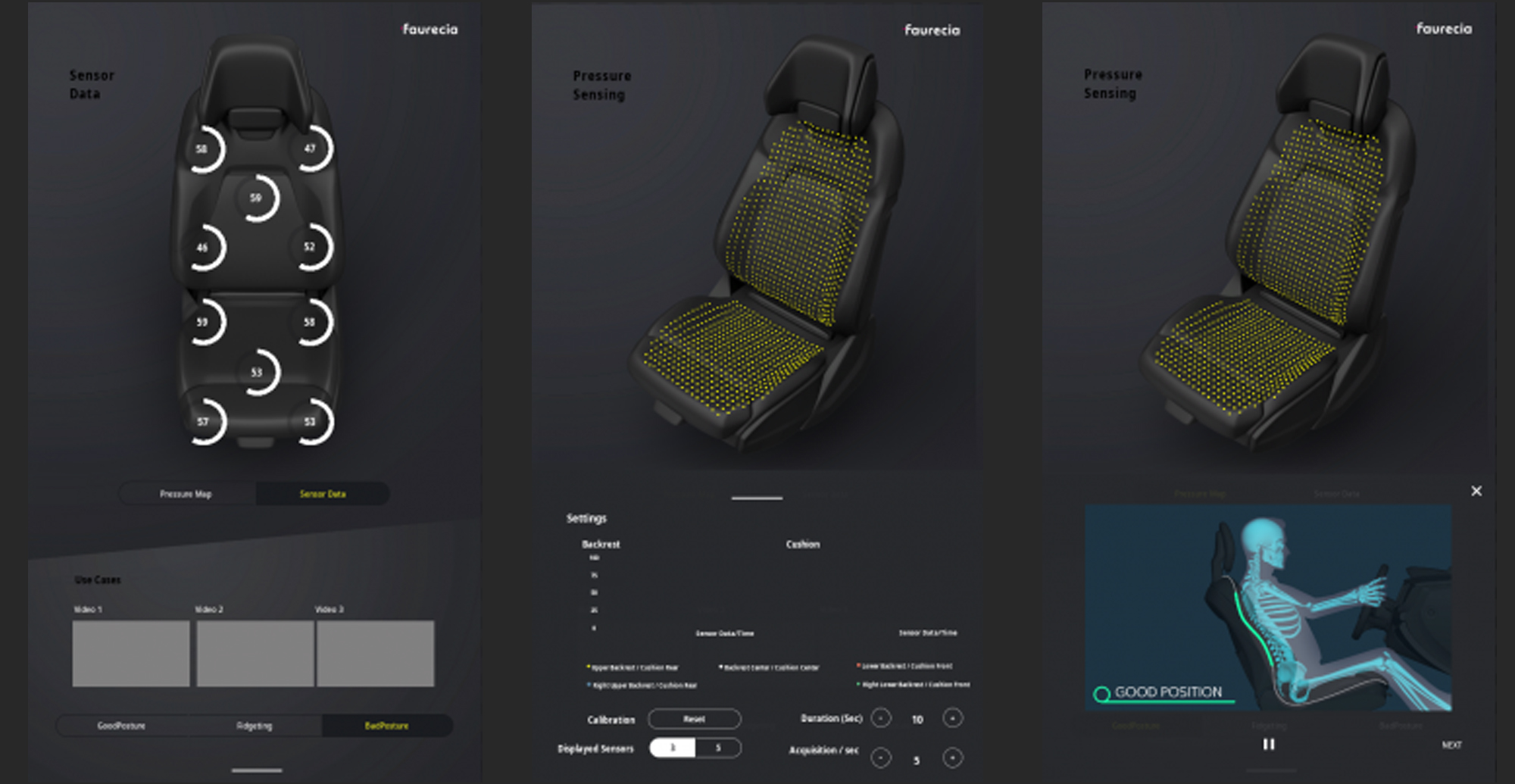Decrease the Acquisition per sec value

click(x=881, y=757)
